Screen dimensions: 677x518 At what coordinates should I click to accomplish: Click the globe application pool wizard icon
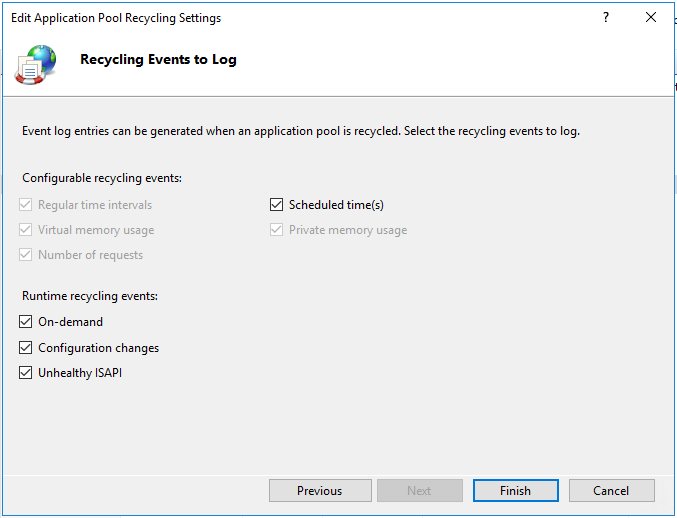click(x=36, y=62)
